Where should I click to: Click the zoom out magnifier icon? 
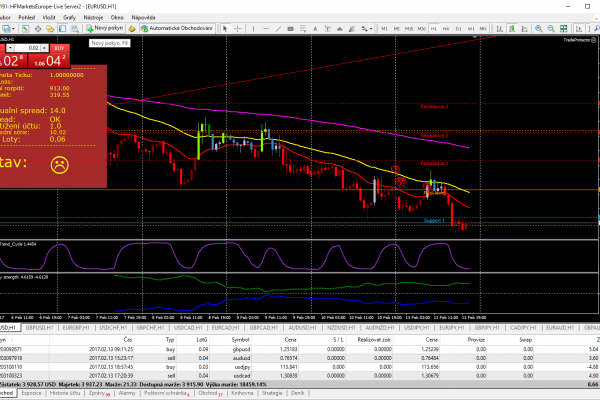pyautogui.click(x=551, y=29)
